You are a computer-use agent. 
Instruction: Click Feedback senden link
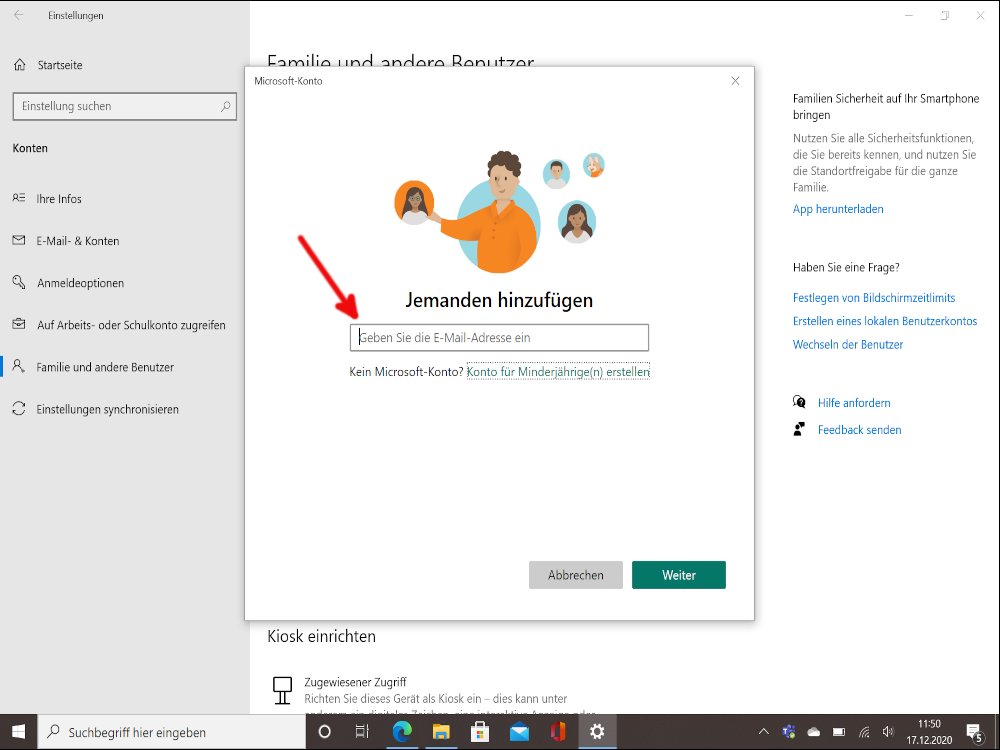click(x=859, y=430)
